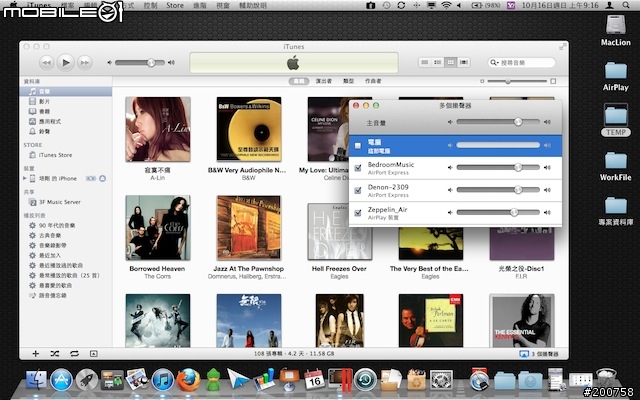Image resolution: width=640 pixels, height=400 pixels.
Task: Select the Genres (類型) grid tab
Action: click(349, 81)
